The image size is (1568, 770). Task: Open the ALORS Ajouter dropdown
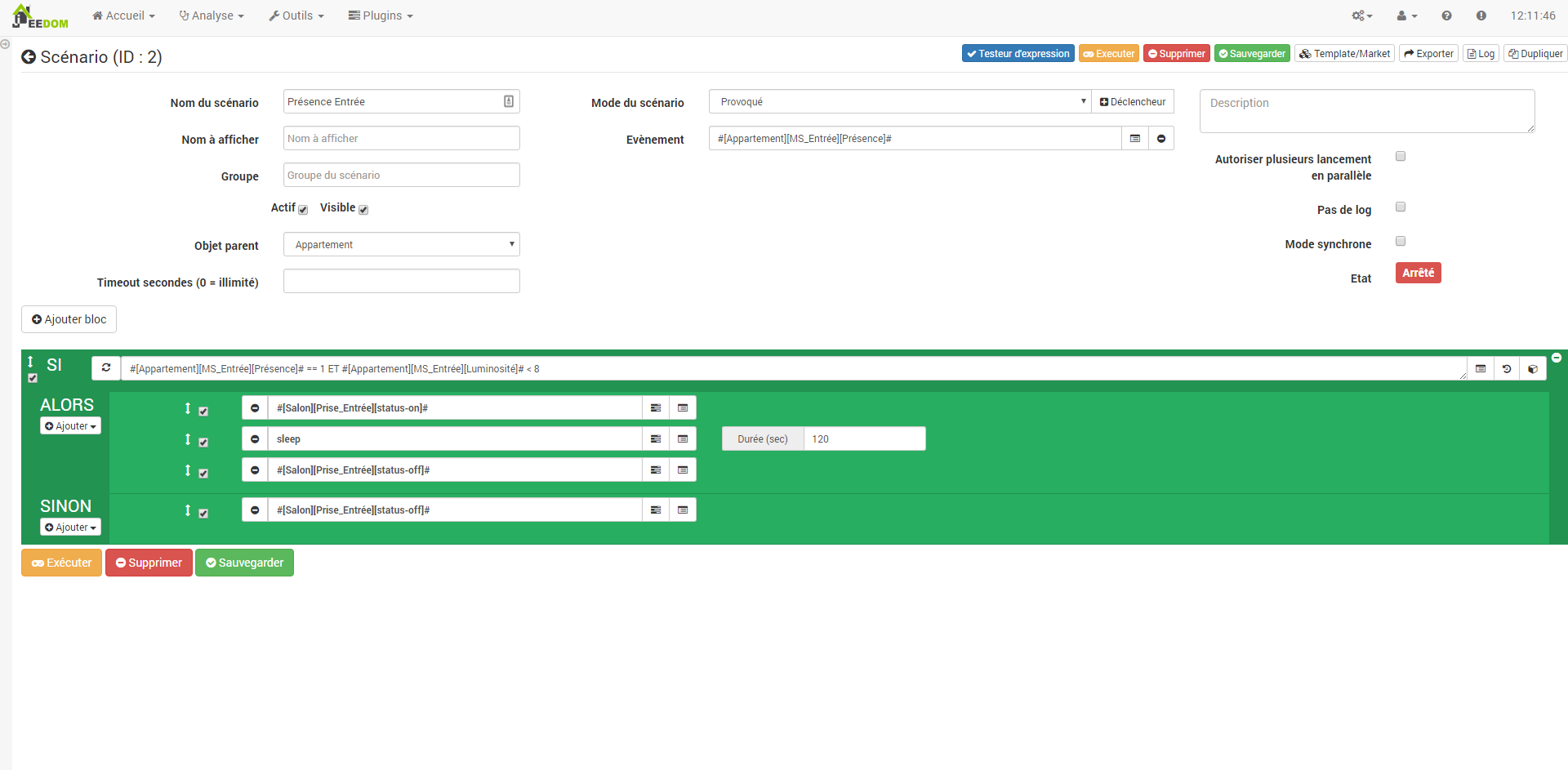tap(70, 426)
